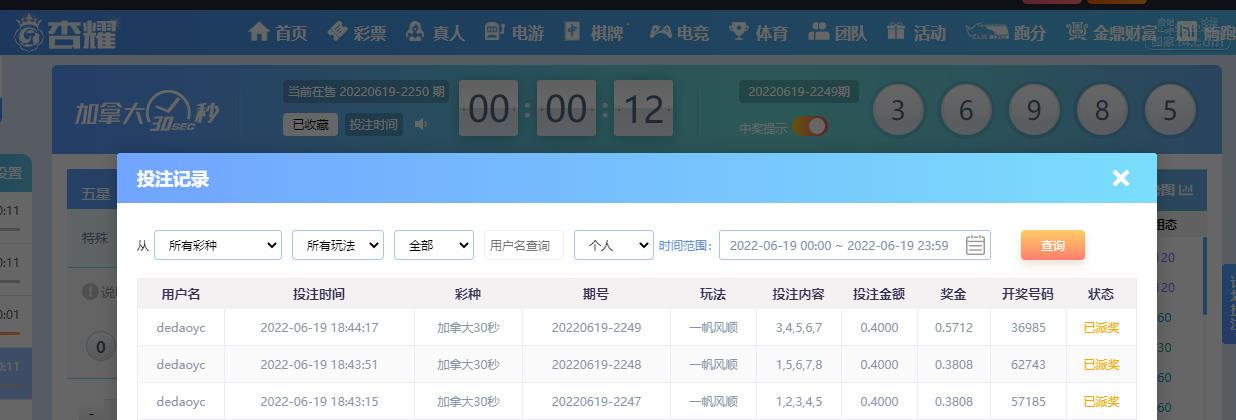Image resolution: width=1236 pixels, height=420 pixels.
Task: Open the 所有彩种 lottery type dropdown
Action: (218, 245)
